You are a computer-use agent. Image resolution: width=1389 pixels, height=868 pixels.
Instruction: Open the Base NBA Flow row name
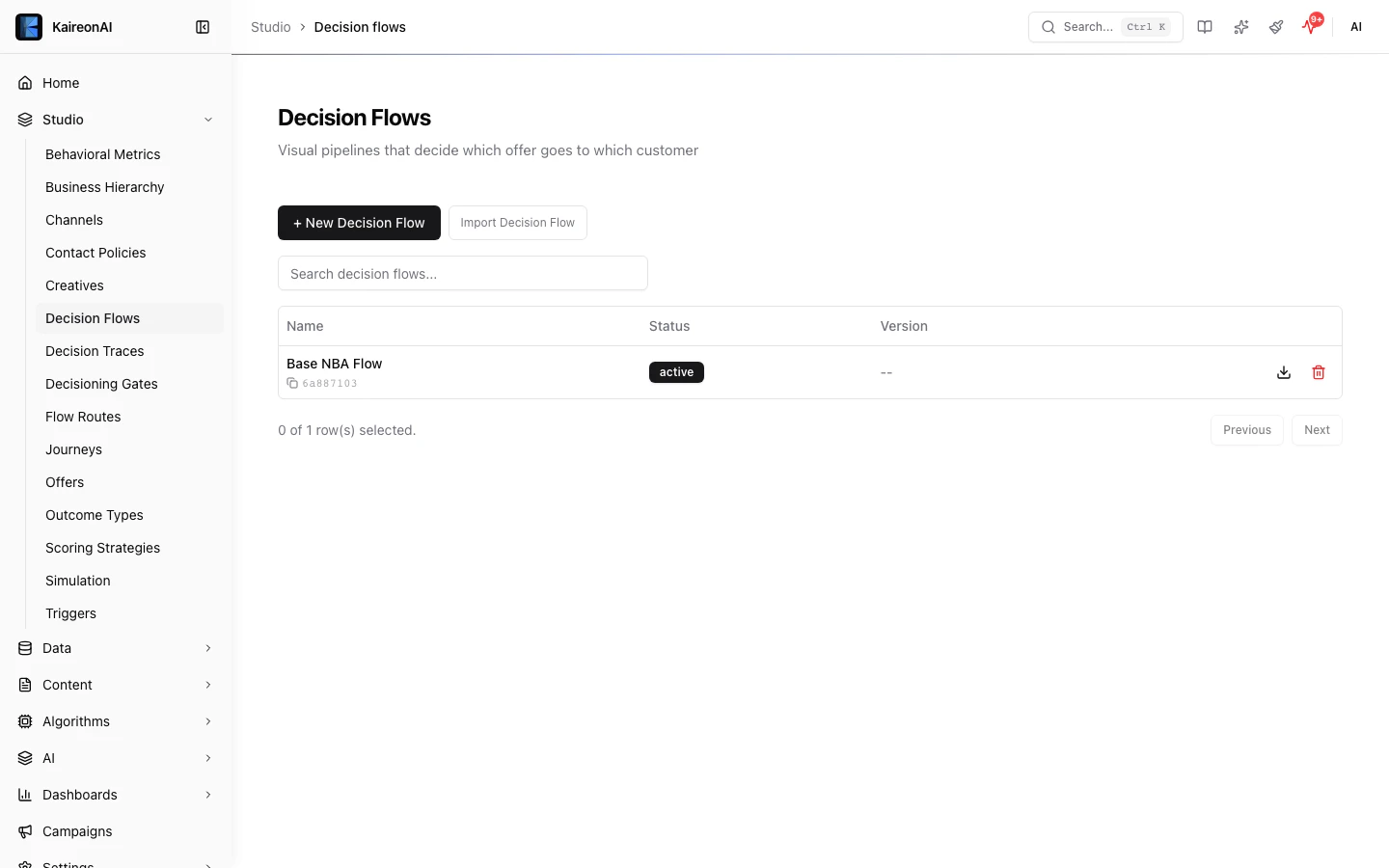tap(334, 364)
